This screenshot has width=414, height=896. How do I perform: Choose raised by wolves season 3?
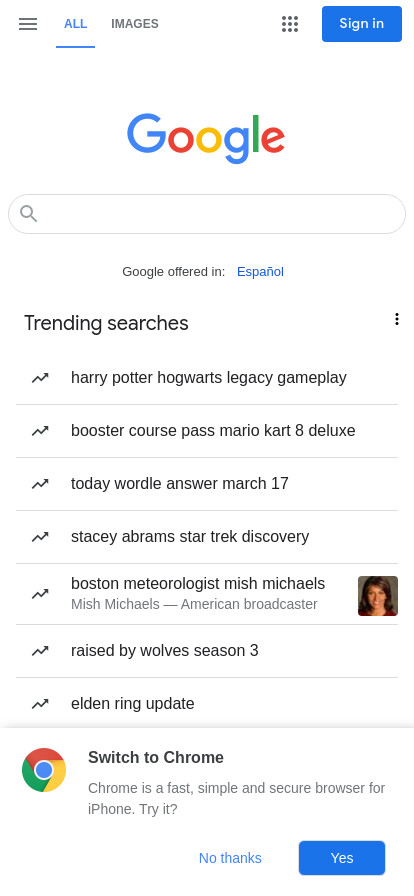(207, 651)
